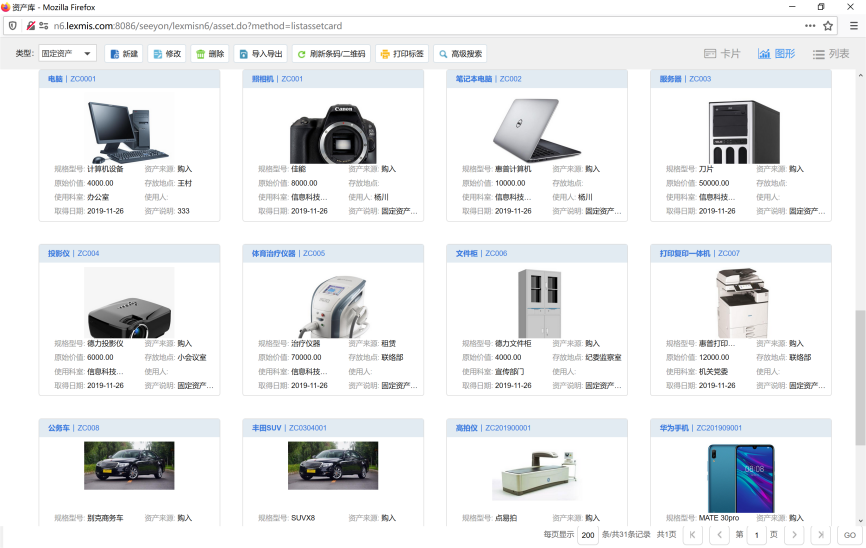
Task: Go to the next page arrow
Action: pos(794,535)
